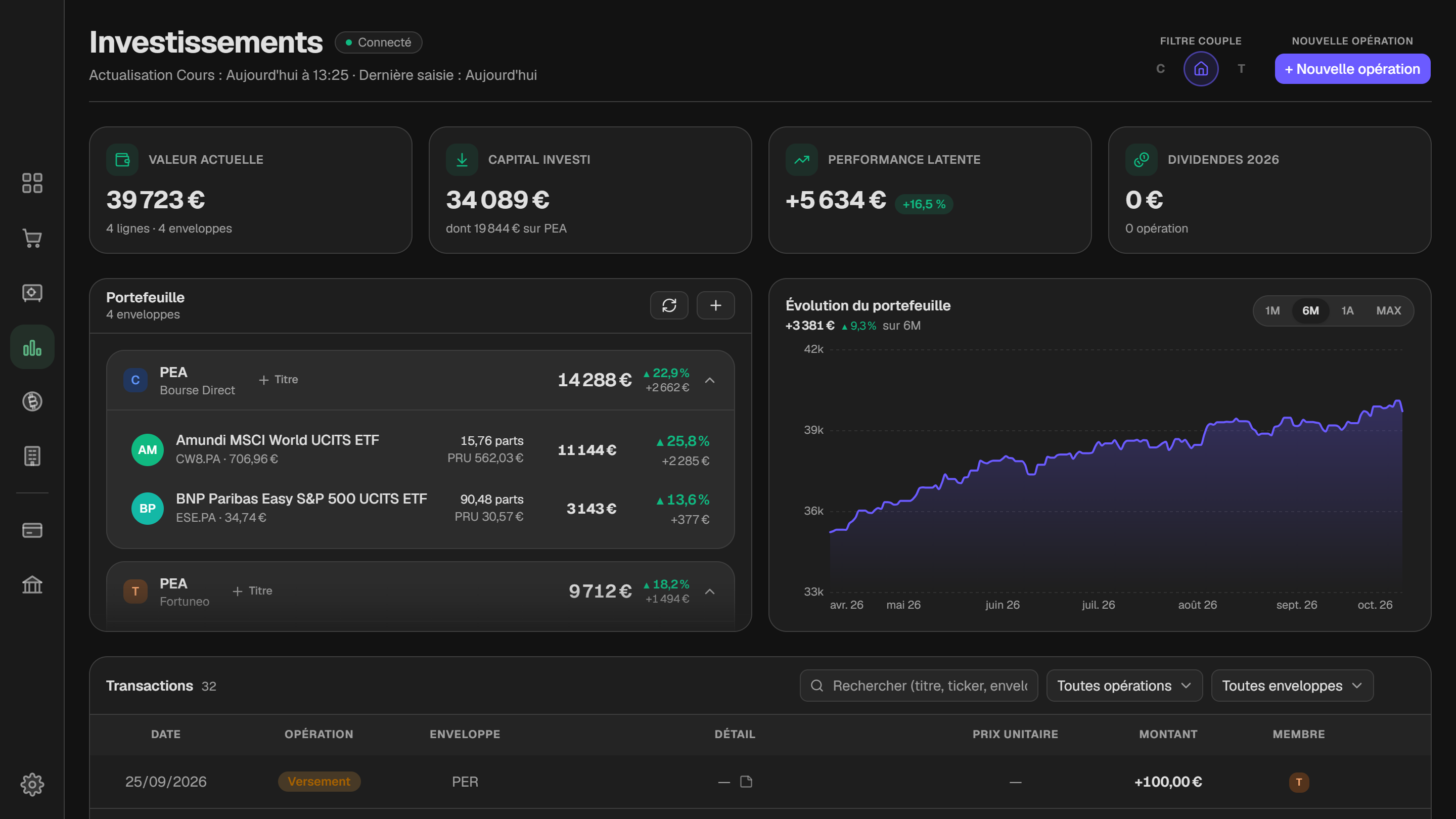Collapse the PEA Bourse Direct envelope
This screenshot has height=819, width=1456.
710,380
